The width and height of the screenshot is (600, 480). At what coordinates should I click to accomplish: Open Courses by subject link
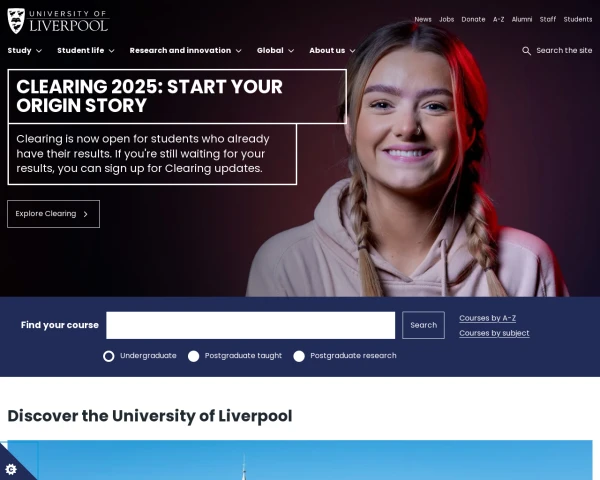pyautogui.click(x=494, y=333)
